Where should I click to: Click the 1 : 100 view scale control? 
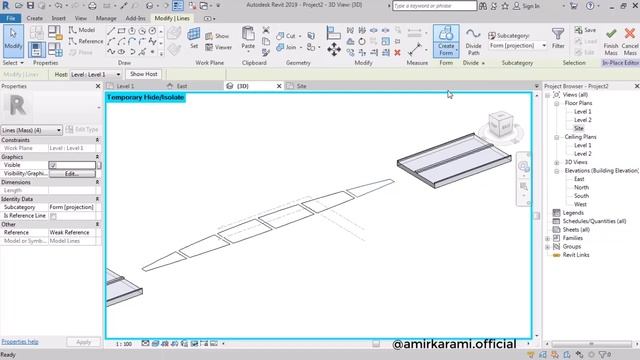(124, 344)
